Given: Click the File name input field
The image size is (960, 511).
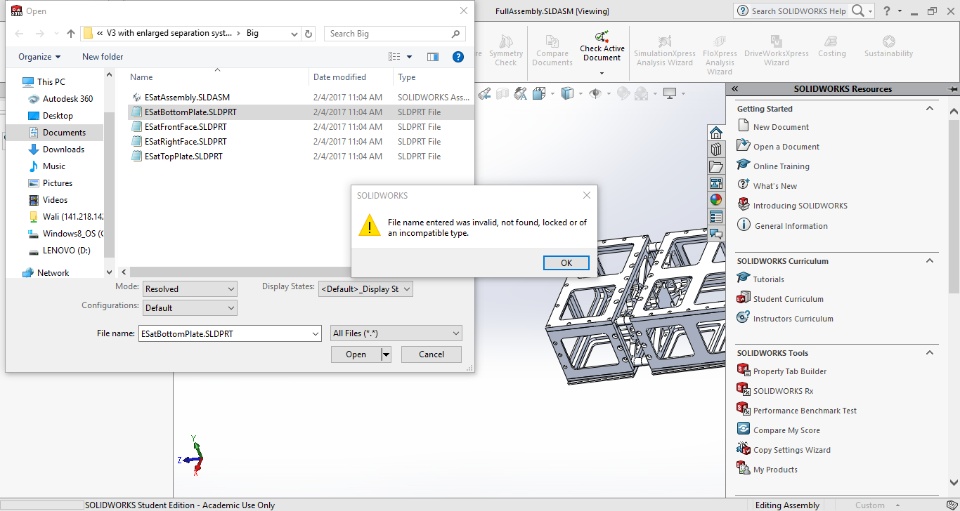Looking at the screenshot, I should (230, 334).
